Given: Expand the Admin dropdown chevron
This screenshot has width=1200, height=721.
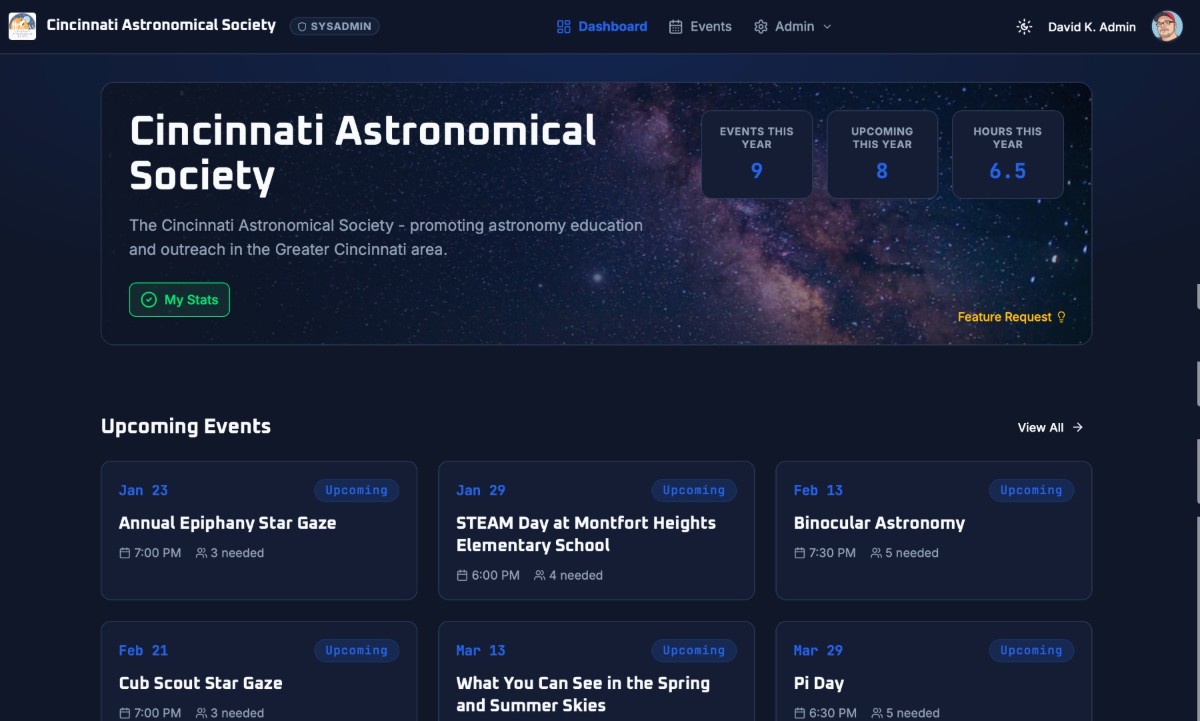Looking at the screenshot, I should pos(827,27).
